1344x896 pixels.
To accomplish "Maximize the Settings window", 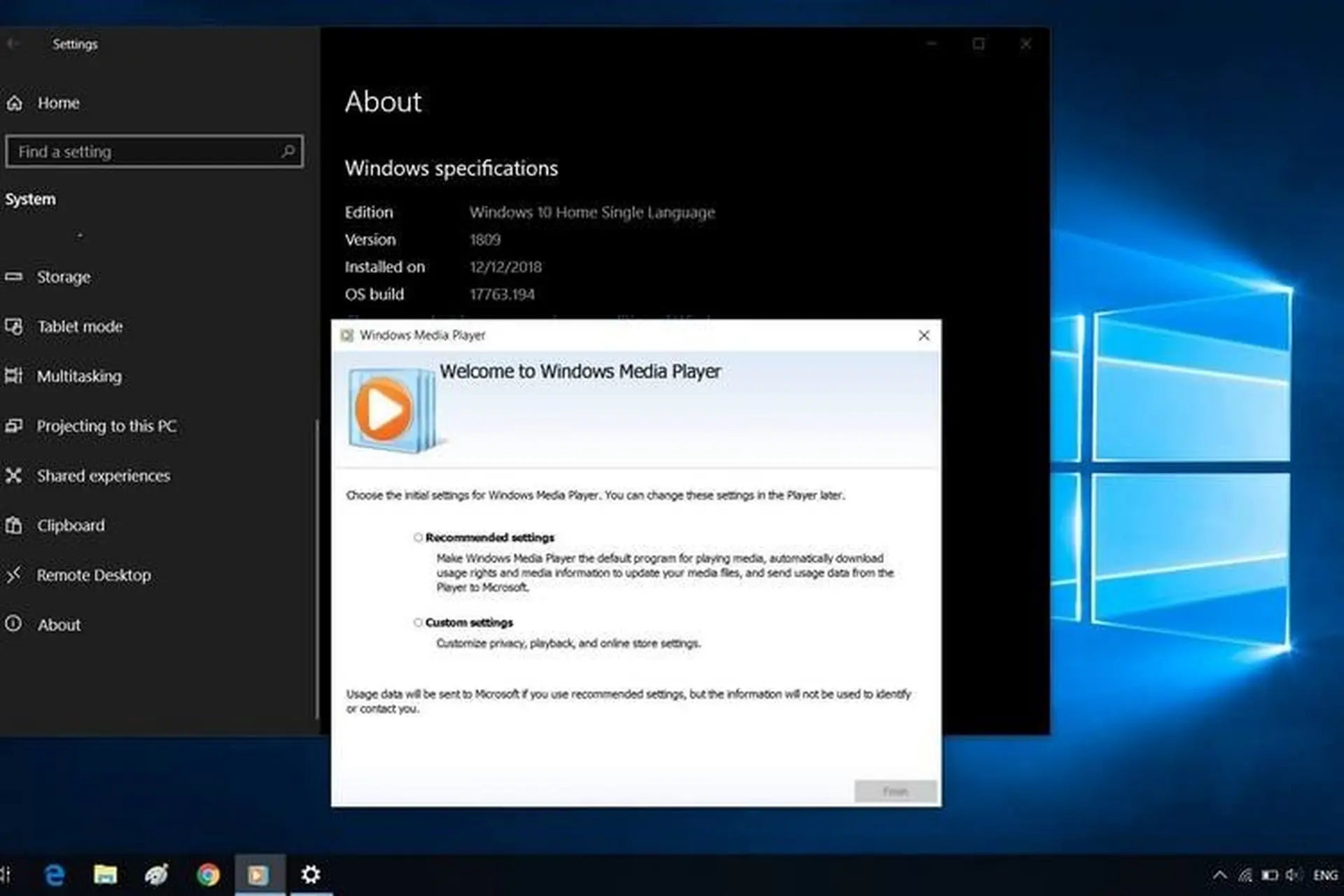I will pos(979,44).
